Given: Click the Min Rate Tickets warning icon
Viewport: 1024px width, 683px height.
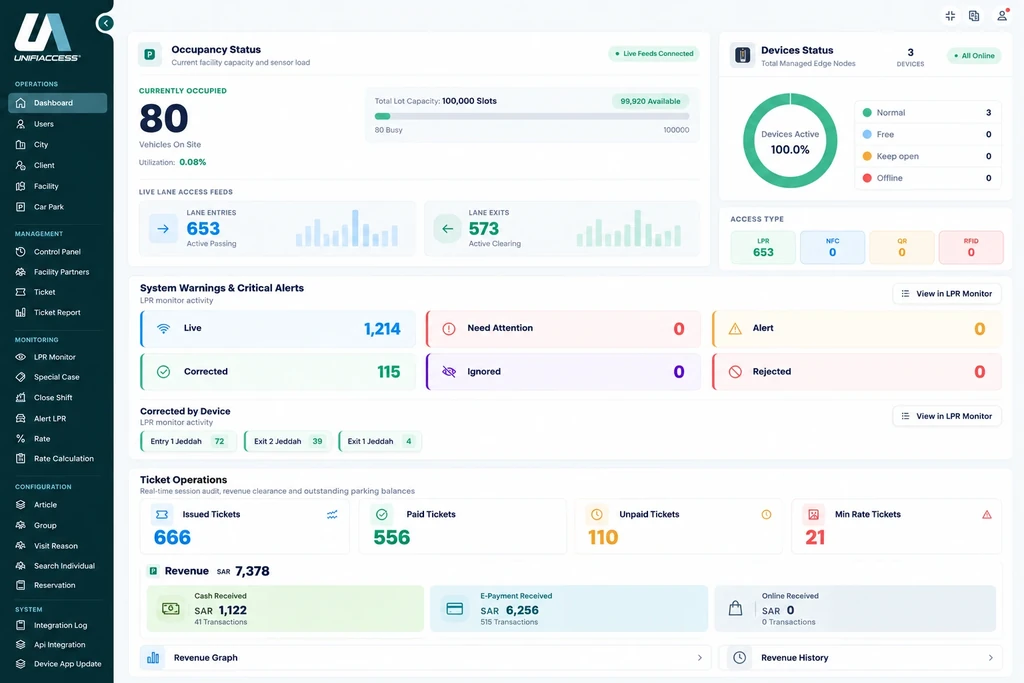Looking at the screenshot, I should point(987,515).
